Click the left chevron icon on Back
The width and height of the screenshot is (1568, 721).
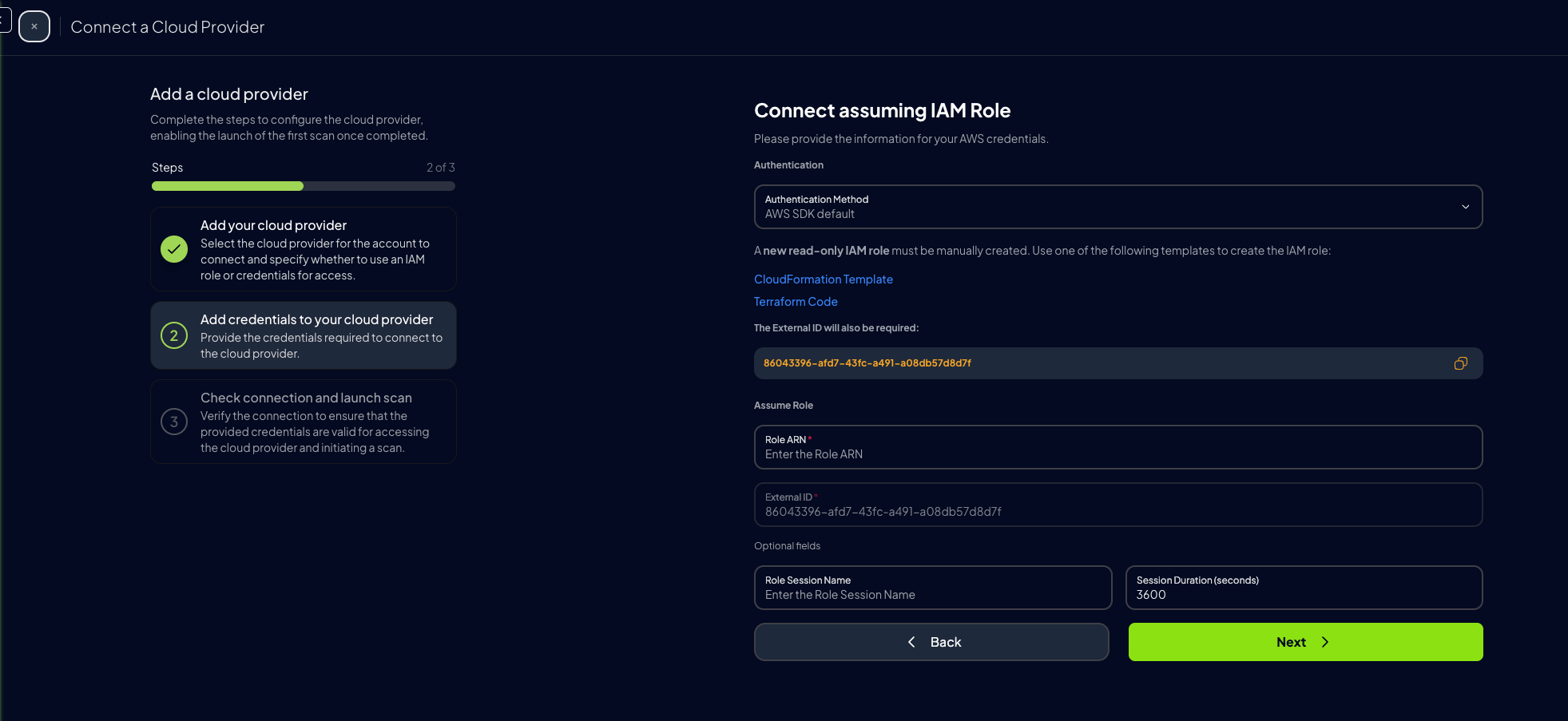[x=911, y=642]
